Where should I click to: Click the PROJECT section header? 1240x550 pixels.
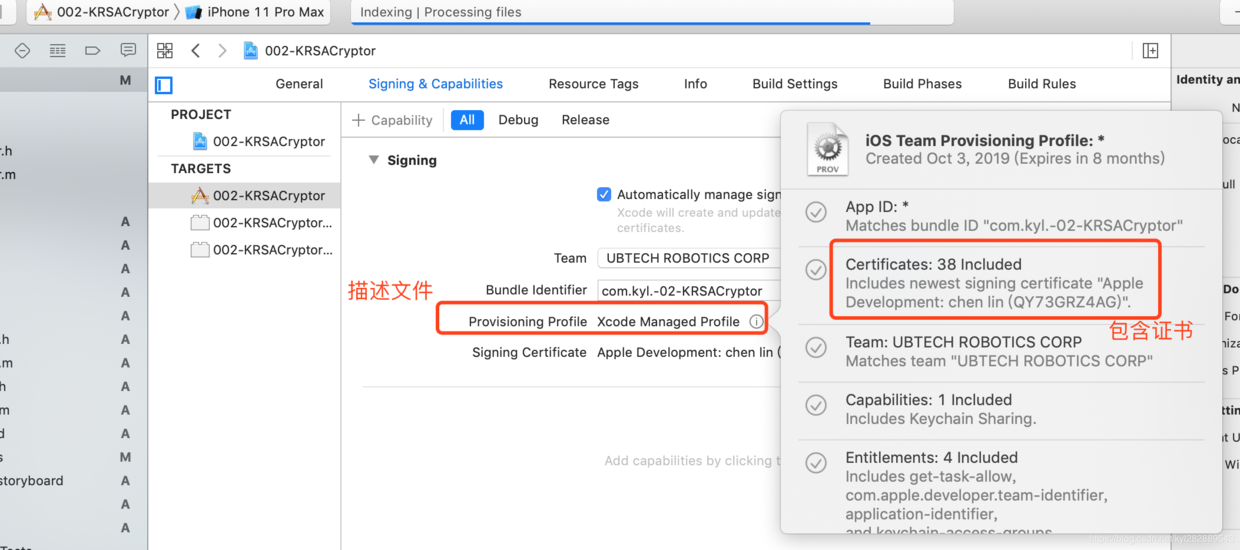(x=201, y=115)
